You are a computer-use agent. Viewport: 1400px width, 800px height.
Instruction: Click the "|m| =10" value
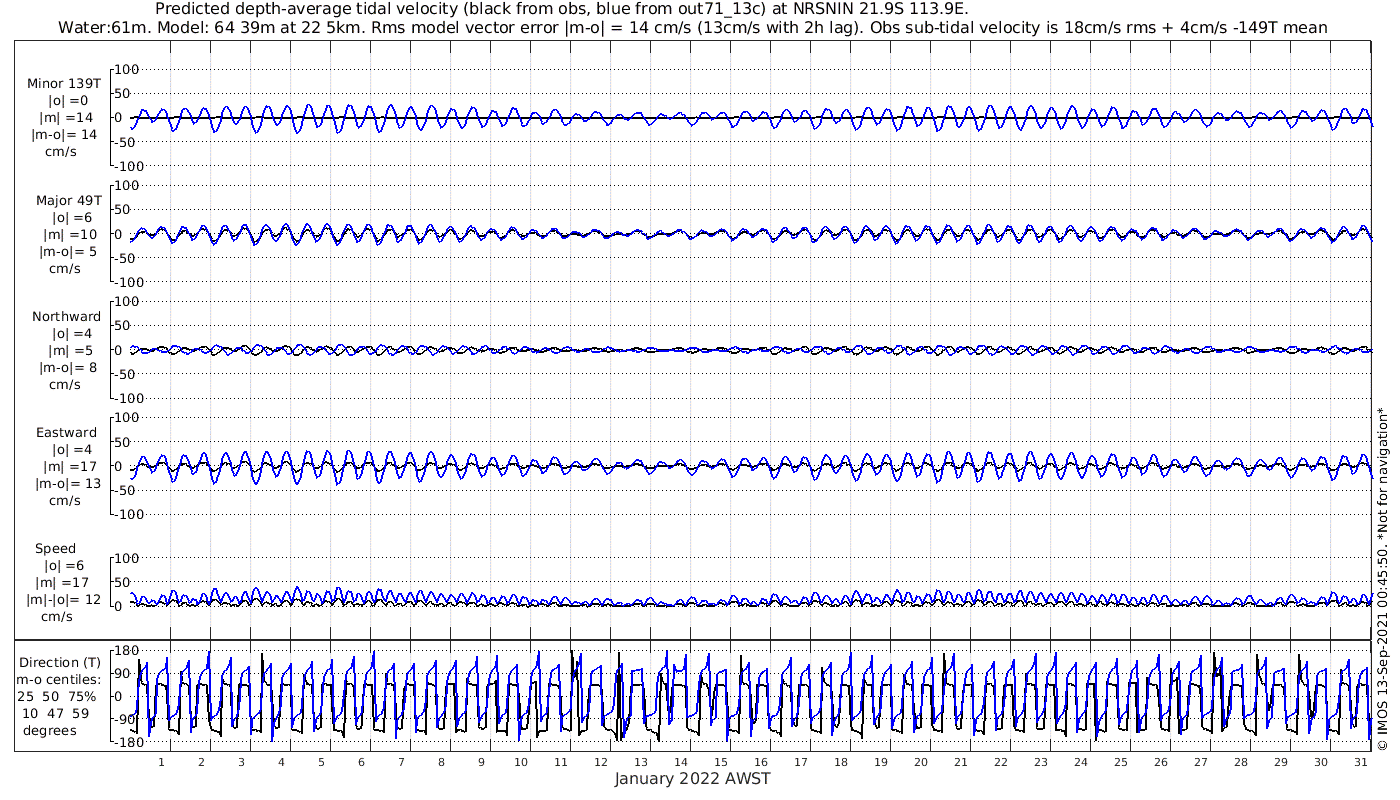[x=70, y=234]
